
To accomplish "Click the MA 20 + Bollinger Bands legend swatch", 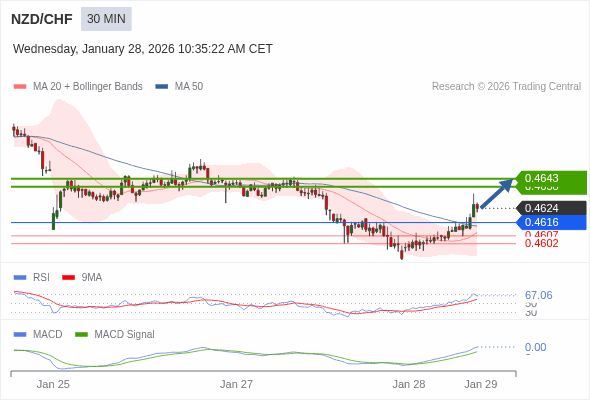I will tap(20, 87).
